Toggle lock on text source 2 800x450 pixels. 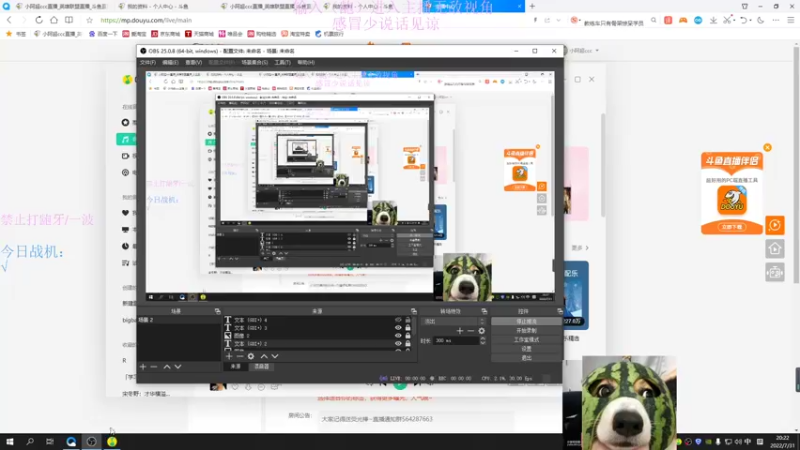[x=408, y=343]
